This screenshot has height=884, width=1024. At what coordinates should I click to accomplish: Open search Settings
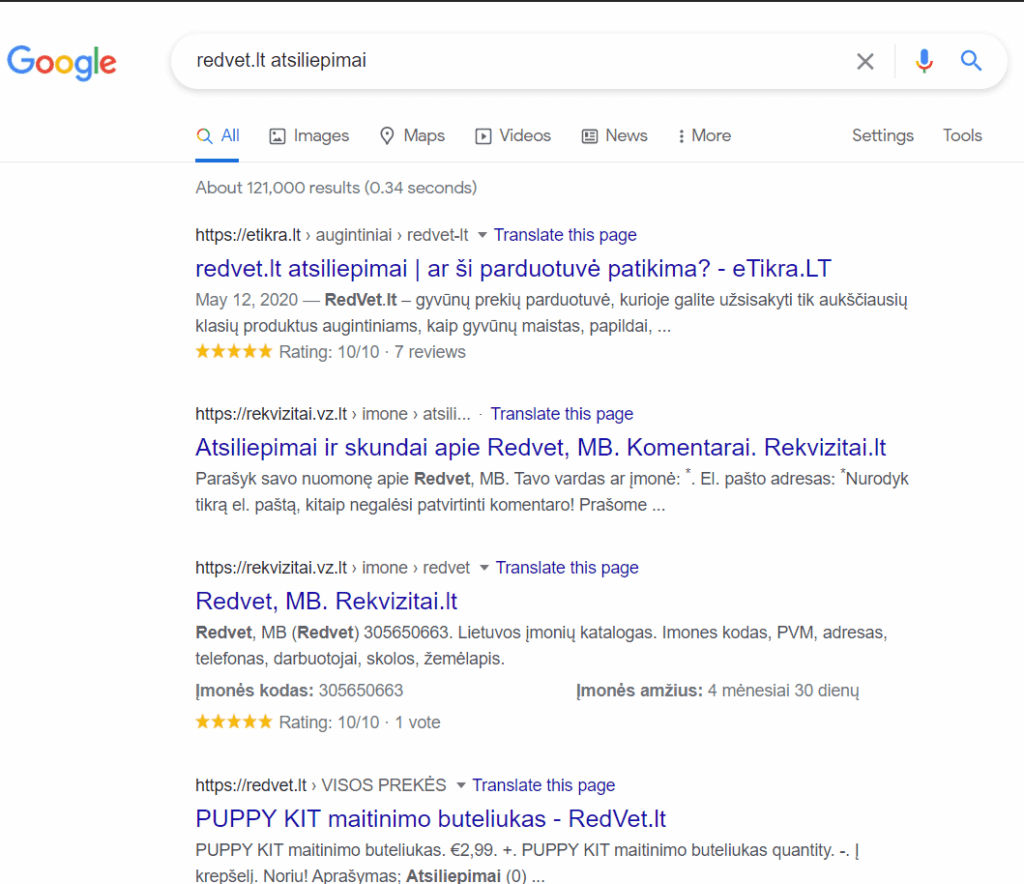(x=882, y=136)
